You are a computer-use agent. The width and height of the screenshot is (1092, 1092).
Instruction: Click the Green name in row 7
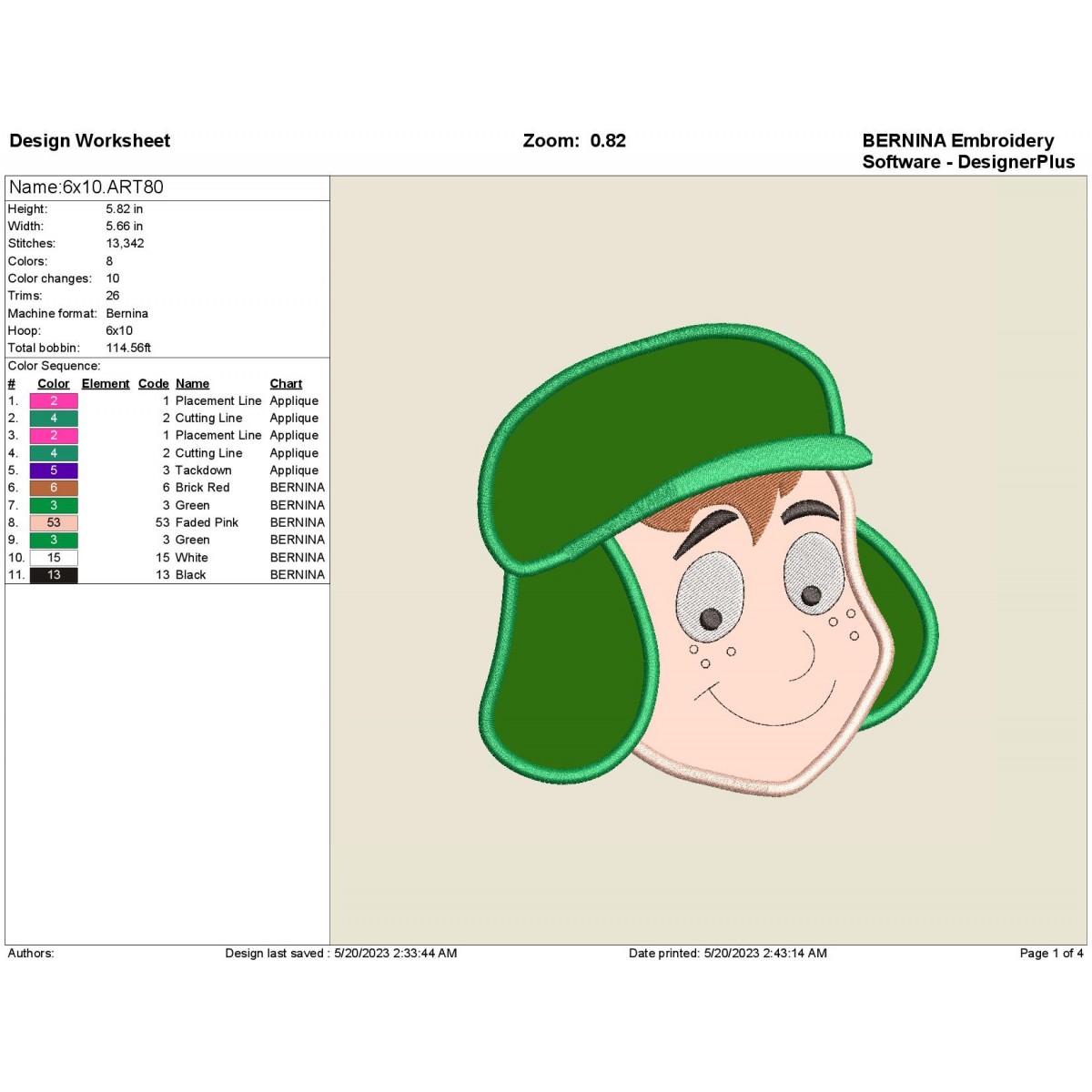(x=193, y=505)
